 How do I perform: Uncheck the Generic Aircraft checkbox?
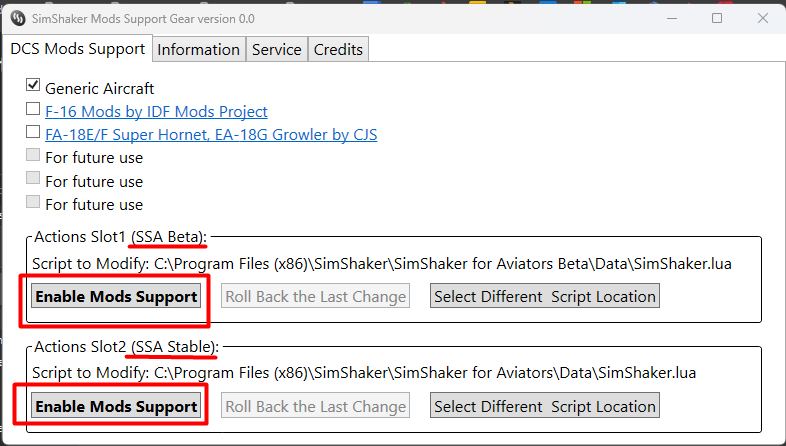(x=33, y=85)
